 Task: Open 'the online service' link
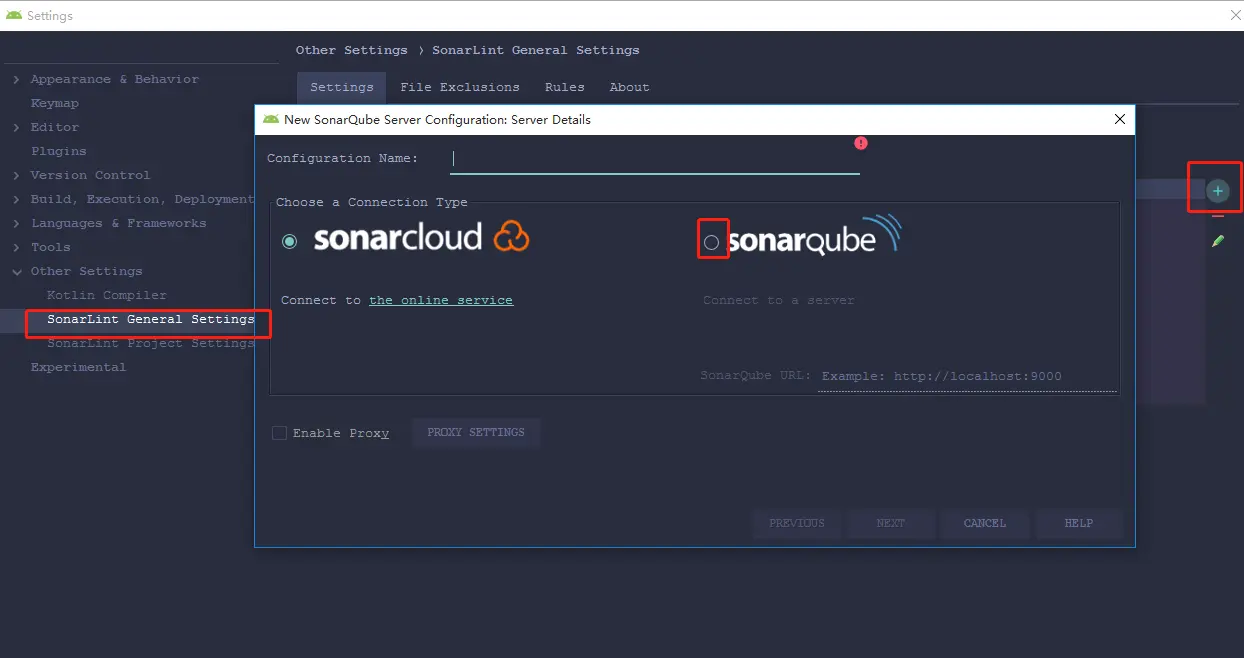click(x=441, y=300)
